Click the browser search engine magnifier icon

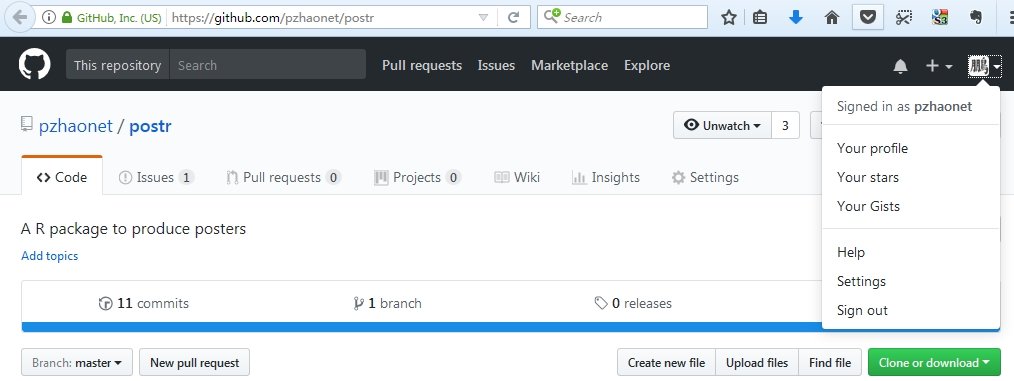[x=551, y=17]
